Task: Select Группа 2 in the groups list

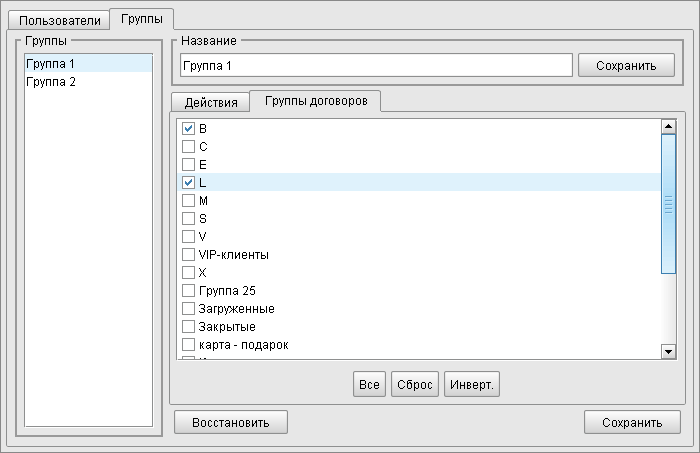Action: point(51,82)
